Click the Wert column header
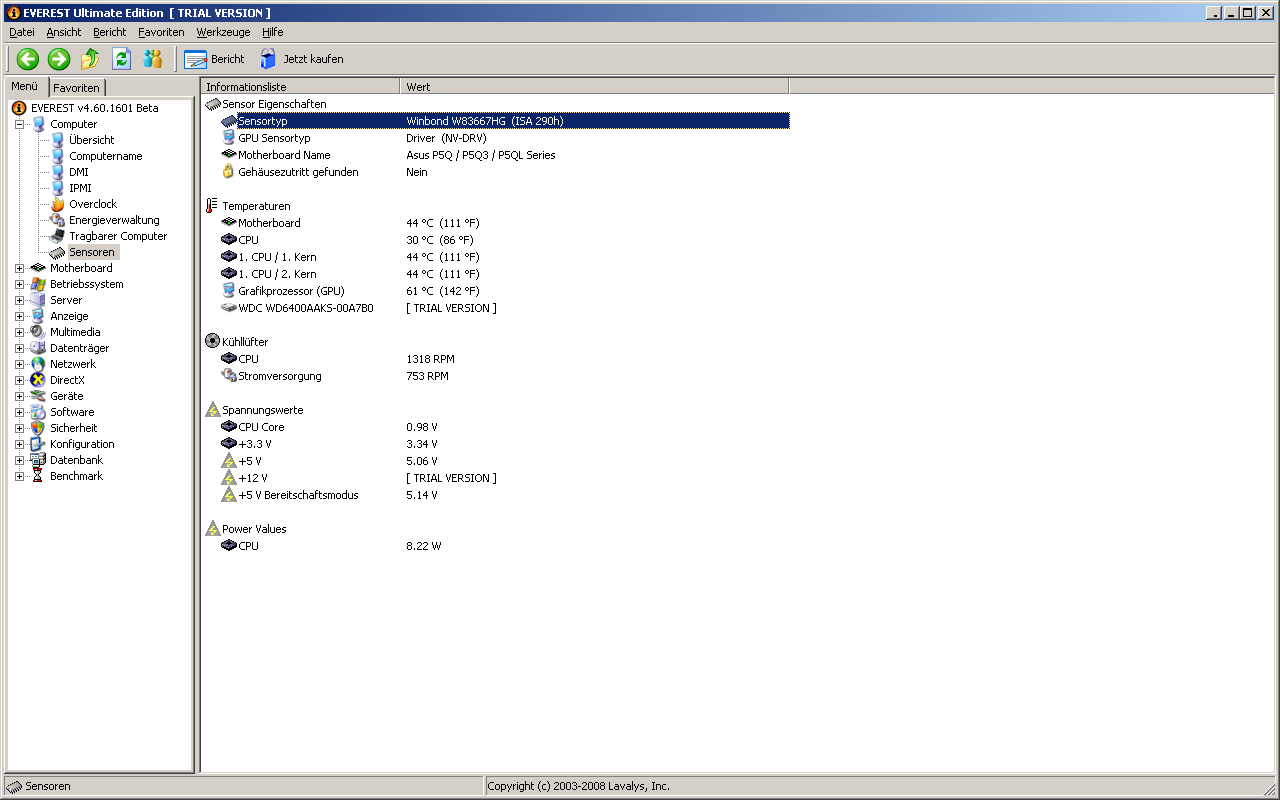The height and width of the screenshot is (800, 1280). click(x=595, y=87)
